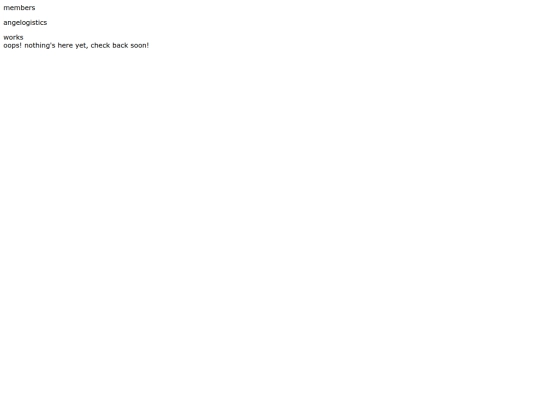This screenshot has height=405, width=540.
Task: Click the word "oops!" in the message
Action: (12, 45)
